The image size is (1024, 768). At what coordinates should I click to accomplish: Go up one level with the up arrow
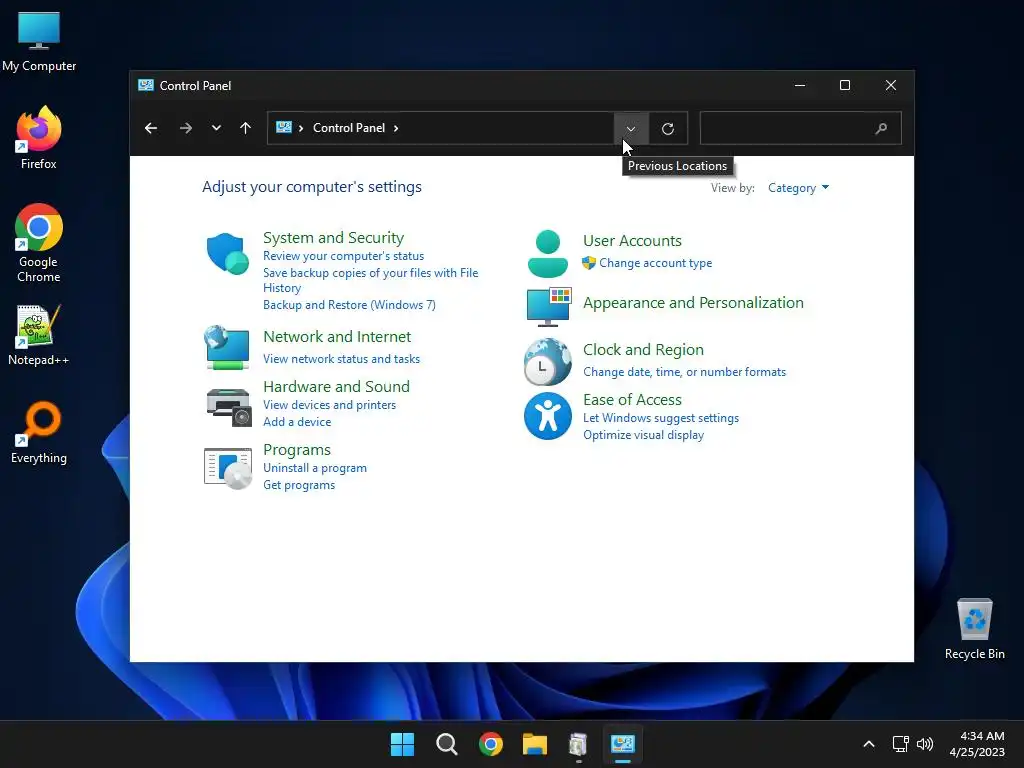(x=246, y=128)
